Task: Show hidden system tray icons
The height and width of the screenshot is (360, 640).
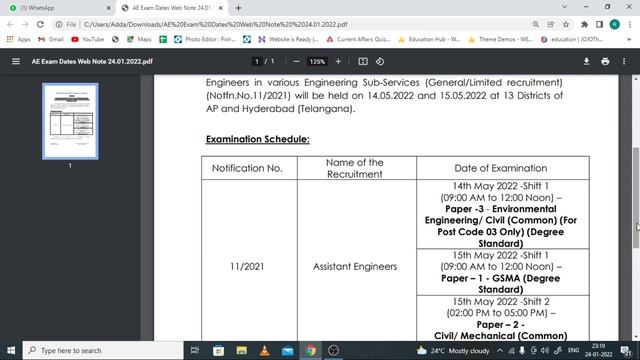Action: (500, 351)
